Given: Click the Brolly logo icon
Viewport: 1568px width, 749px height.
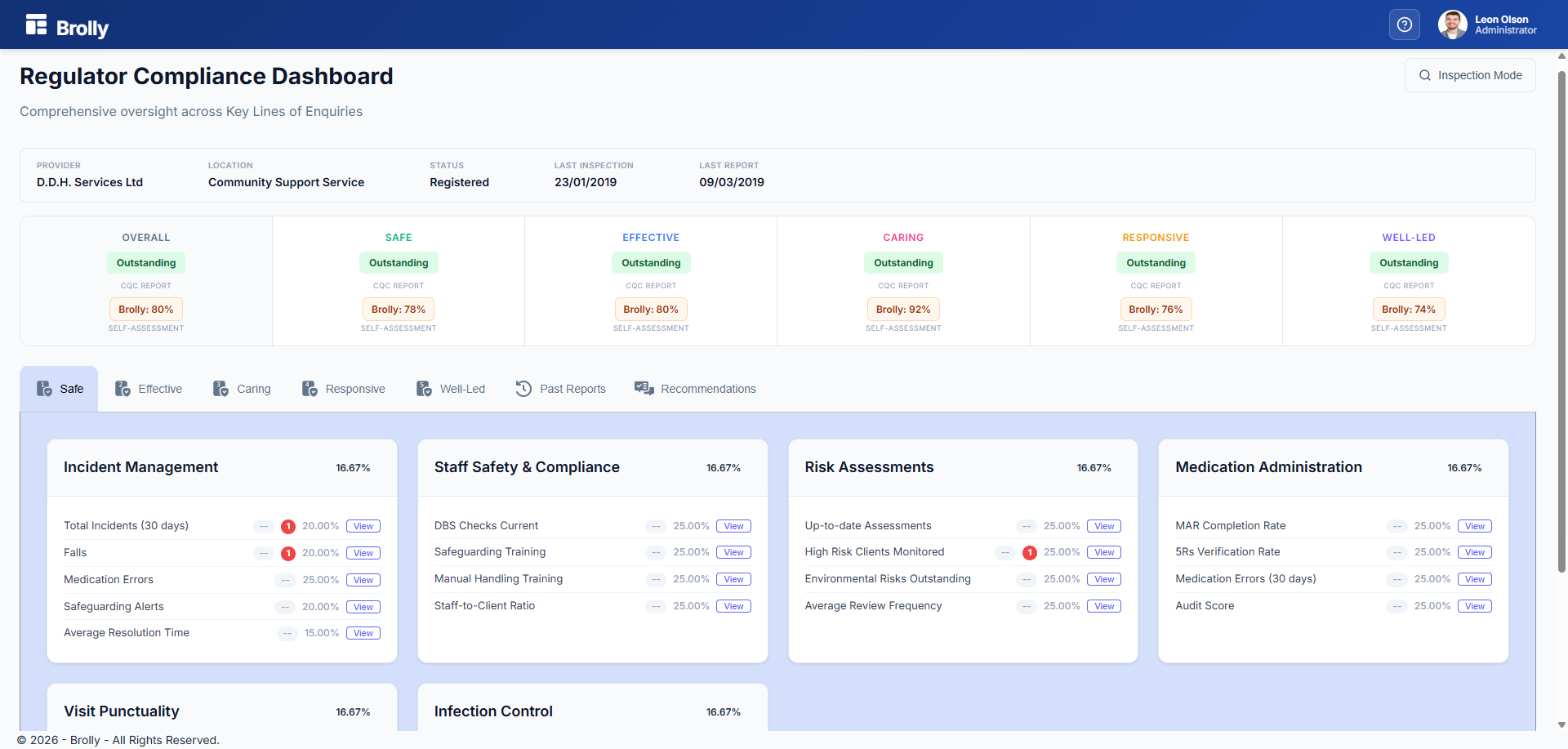Looking at the screenshot, I should [36, 25].
